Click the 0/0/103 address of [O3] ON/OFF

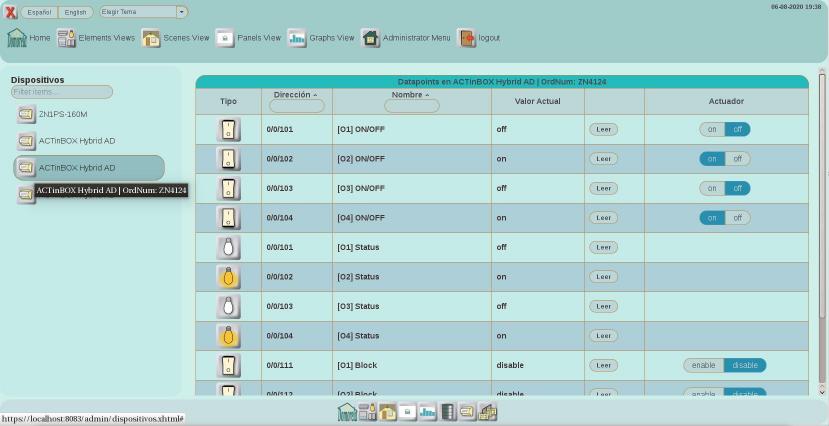[280, 189]
